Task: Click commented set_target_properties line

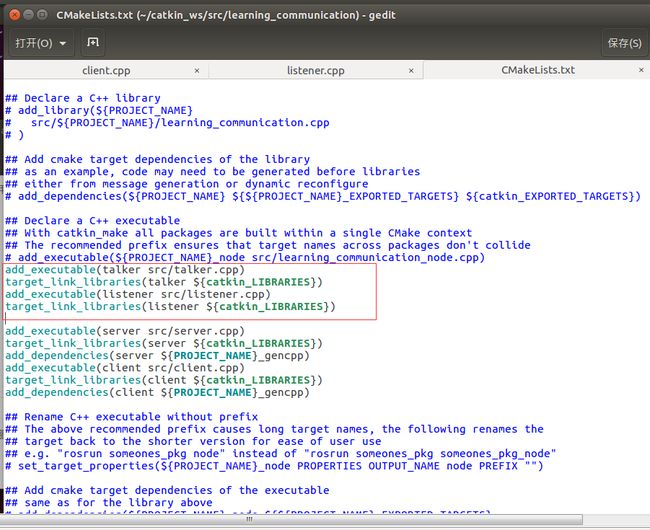Action: coord(274,466)
